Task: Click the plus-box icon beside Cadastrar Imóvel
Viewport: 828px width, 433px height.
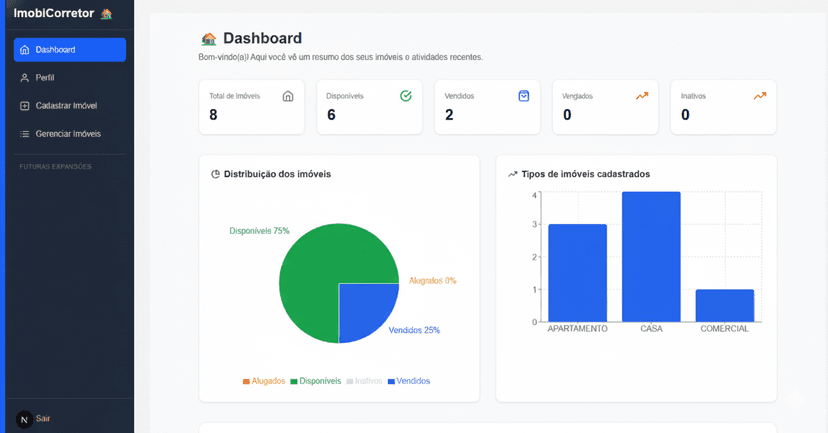Action: pyautogui.click(x=24, y=106)
